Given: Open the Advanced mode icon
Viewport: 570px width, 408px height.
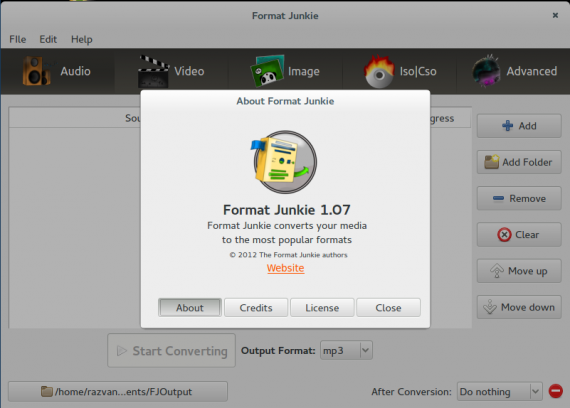Looking at the screenshot, I should (486, 71).
